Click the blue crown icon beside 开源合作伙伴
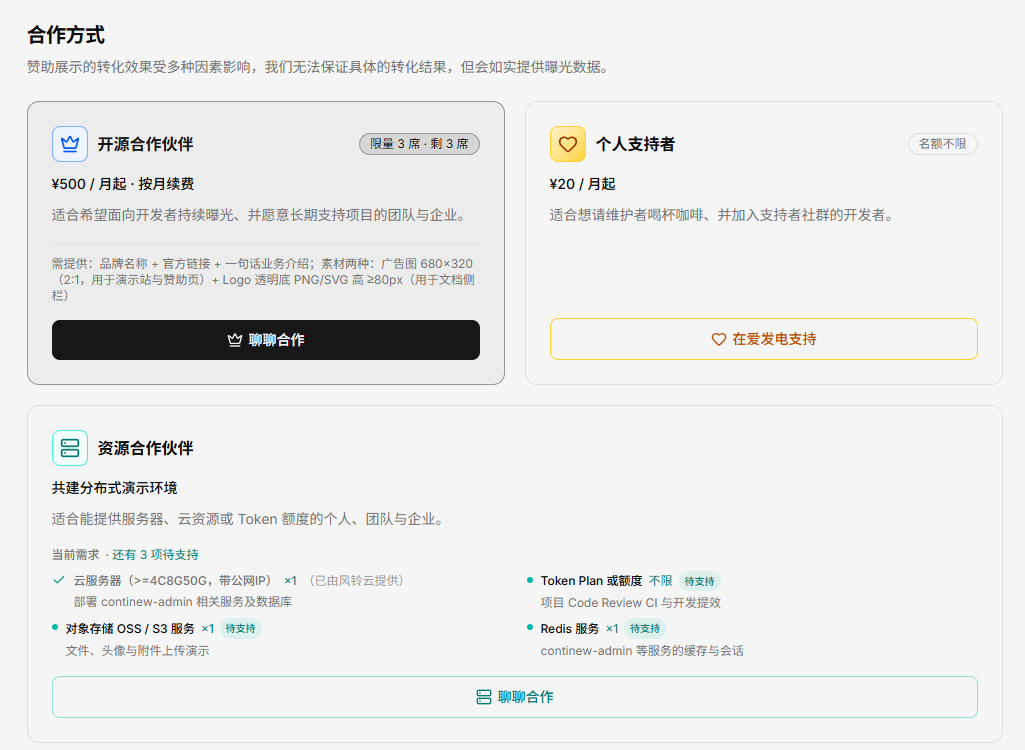Image resolution: width=1025 pixels, height=750 pixels. coord(70,144)
